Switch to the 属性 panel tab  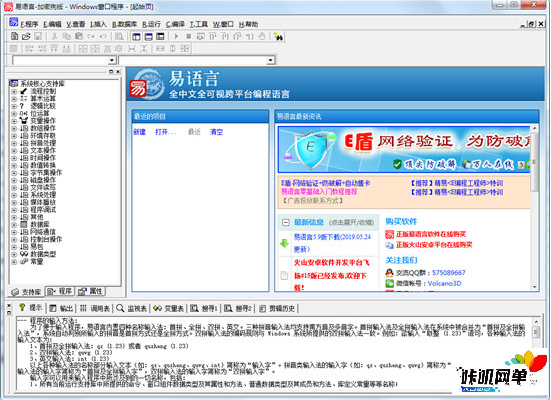tap(90, 291)
